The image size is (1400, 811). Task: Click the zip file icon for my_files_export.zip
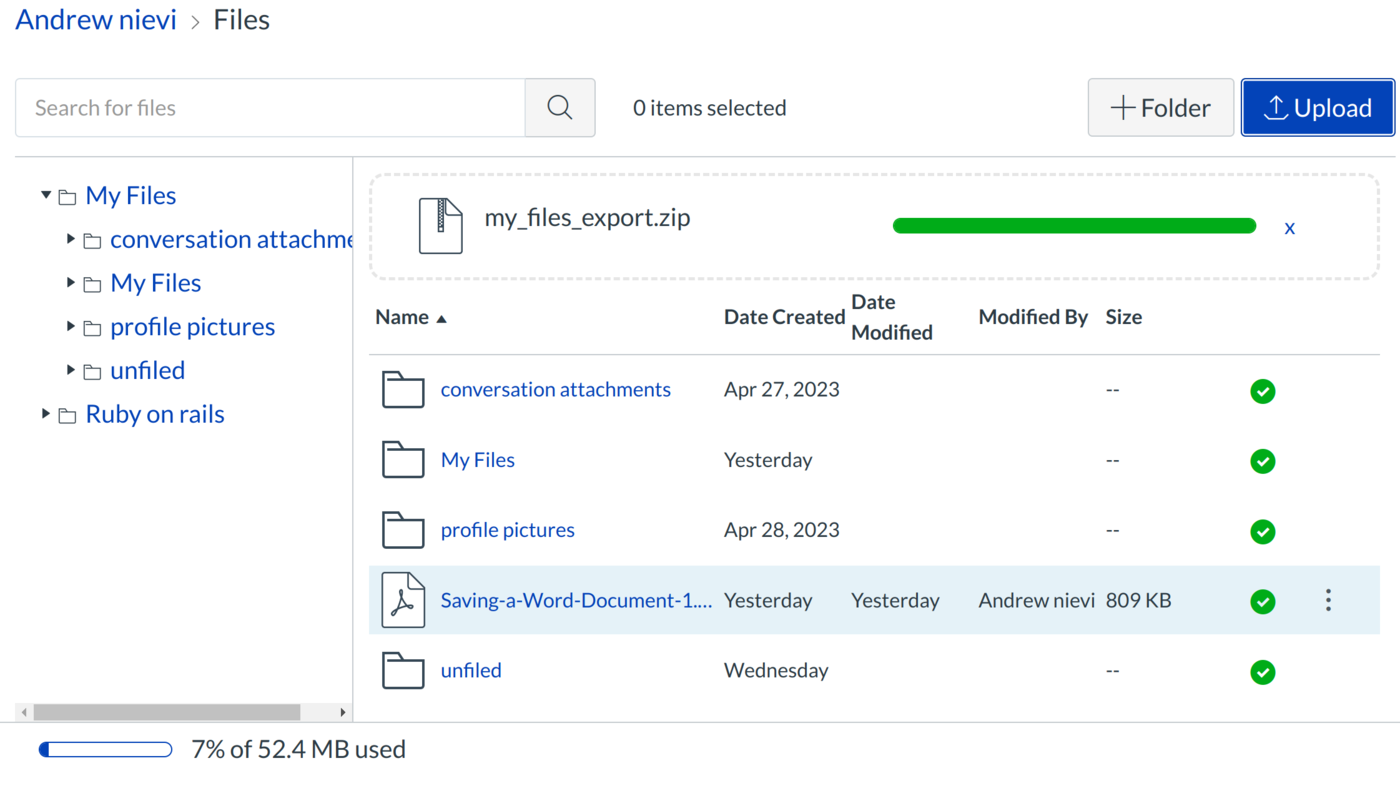[440, 226]
